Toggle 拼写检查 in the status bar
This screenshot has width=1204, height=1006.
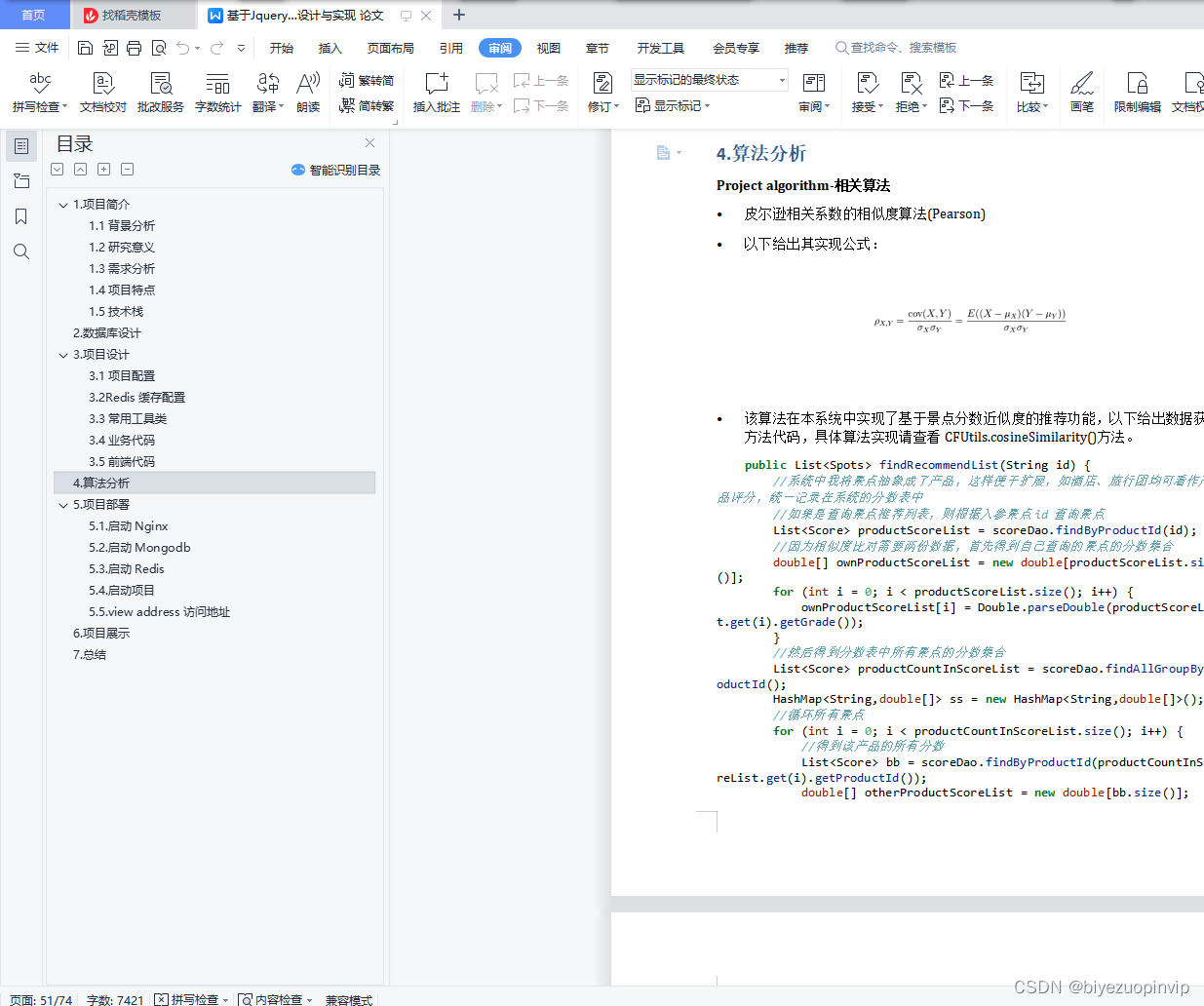click(x=191, y=999)
